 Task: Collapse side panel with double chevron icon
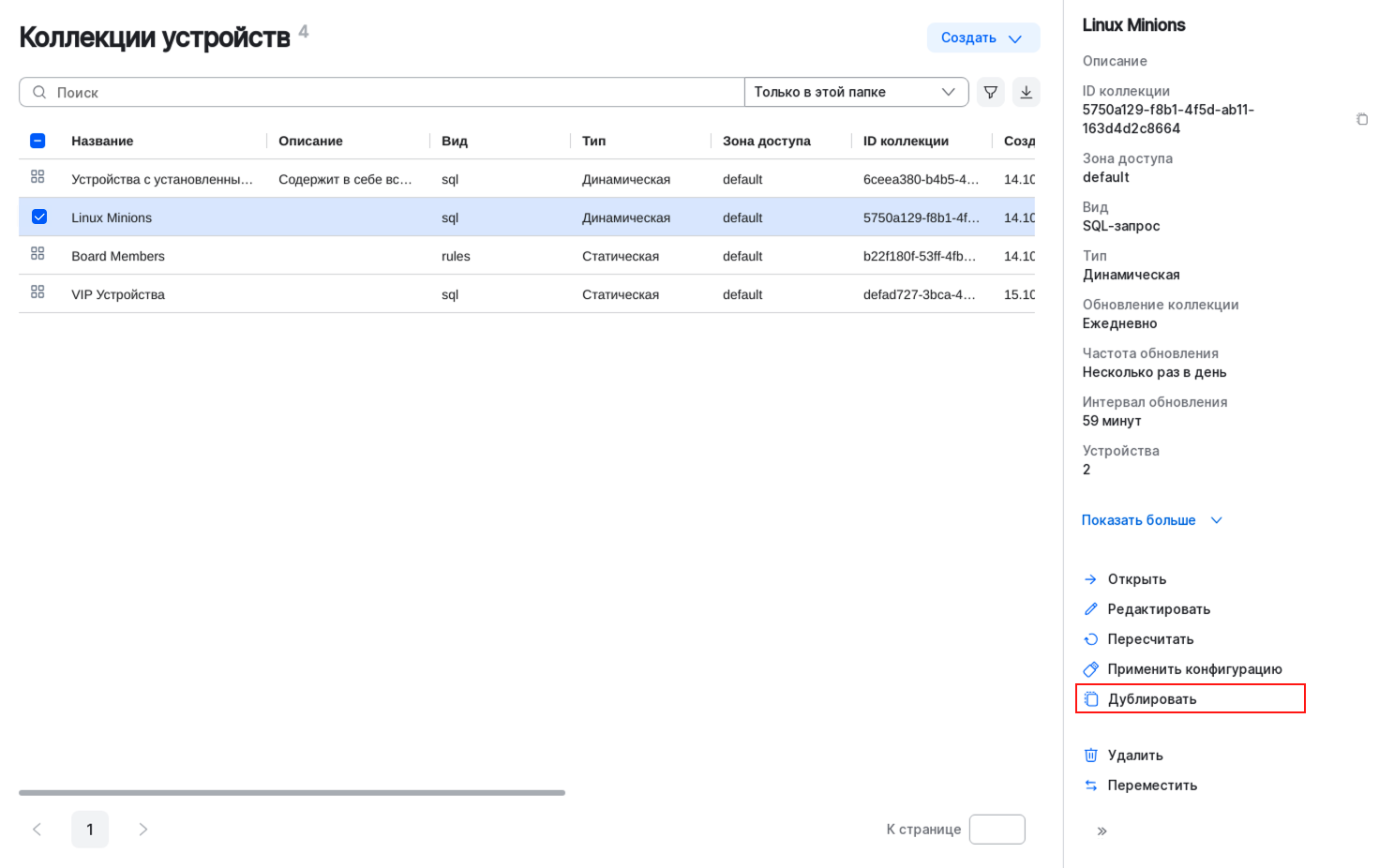pos(1102,831)
